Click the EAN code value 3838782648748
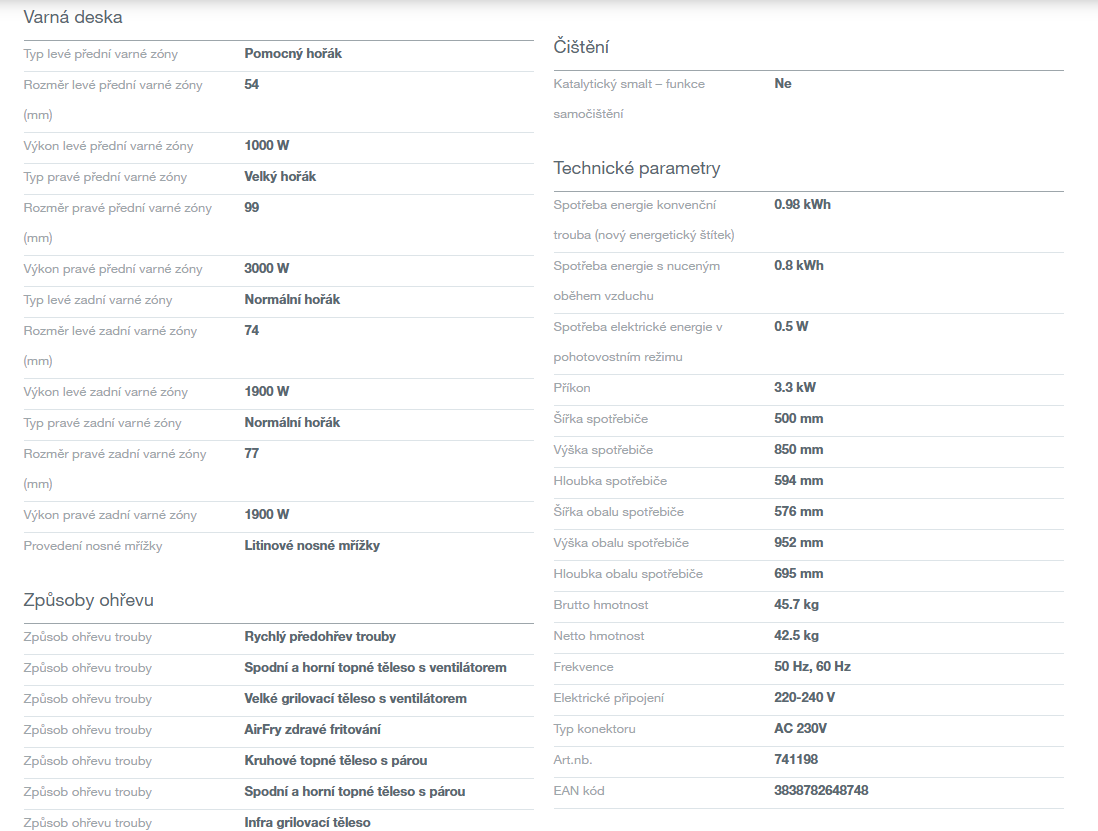 point(821,791)
